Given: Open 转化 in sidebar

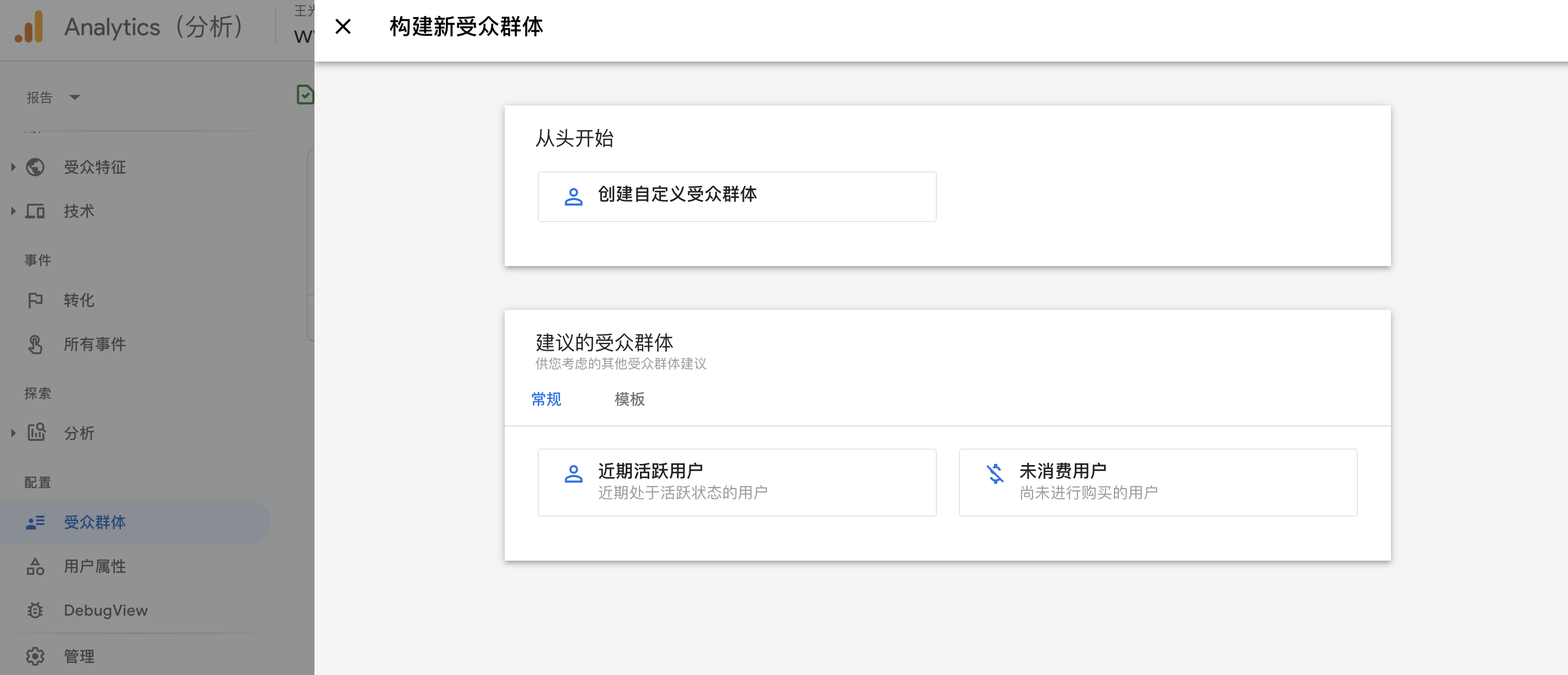Looking at the screenshot, I should click(79, 300).
